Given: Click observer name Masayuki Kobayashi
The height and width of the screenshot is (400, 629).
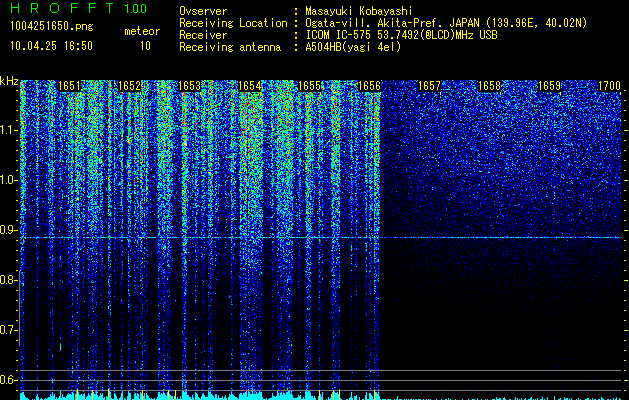Looking at the screenshot, I should point(359,11).
